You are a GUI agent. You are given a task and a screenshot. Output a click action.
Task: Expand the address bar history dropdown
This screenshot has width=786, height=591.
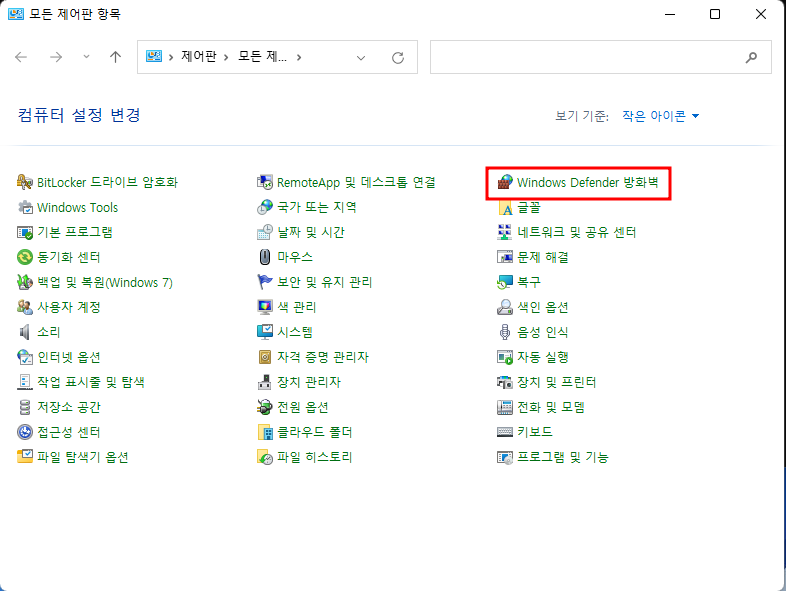[360, 58]
